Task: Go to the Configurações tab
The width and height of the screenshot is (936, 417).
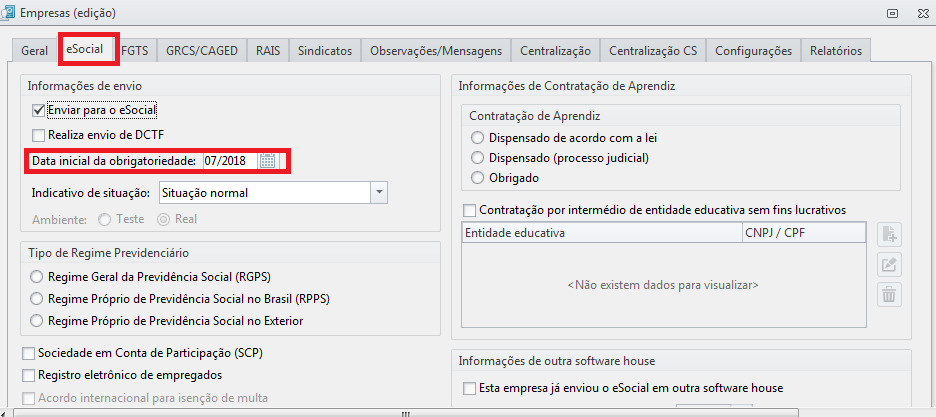Action: pos(753,51)
